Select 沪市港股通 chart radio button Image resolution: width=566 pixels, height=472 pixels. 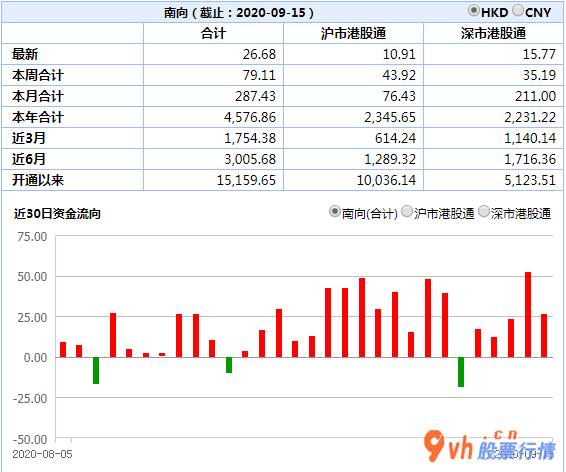pyautogui.click(x=407, y=211)
